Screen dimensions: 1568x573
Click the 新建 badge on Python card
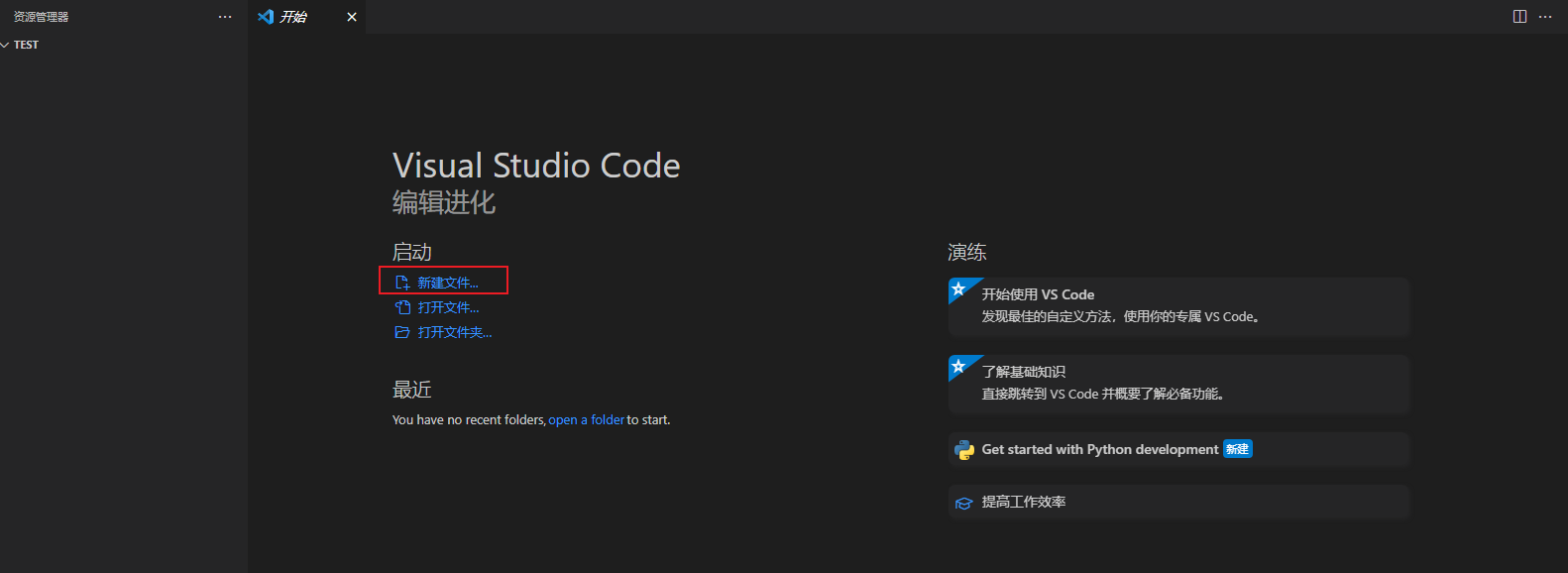(x=1238, y=449)
